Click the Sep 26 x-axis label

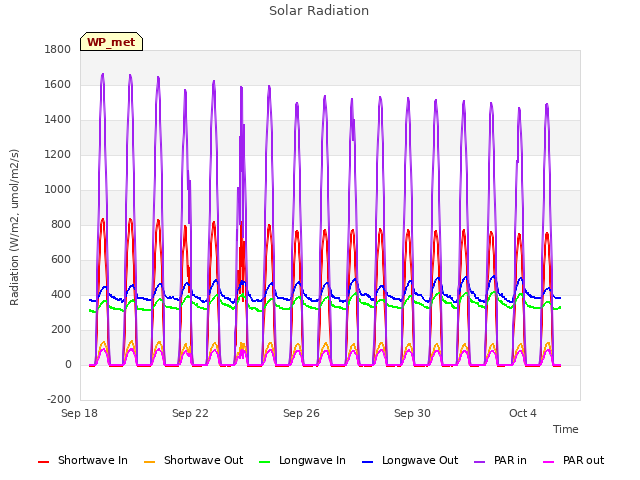tap(301, 413)
